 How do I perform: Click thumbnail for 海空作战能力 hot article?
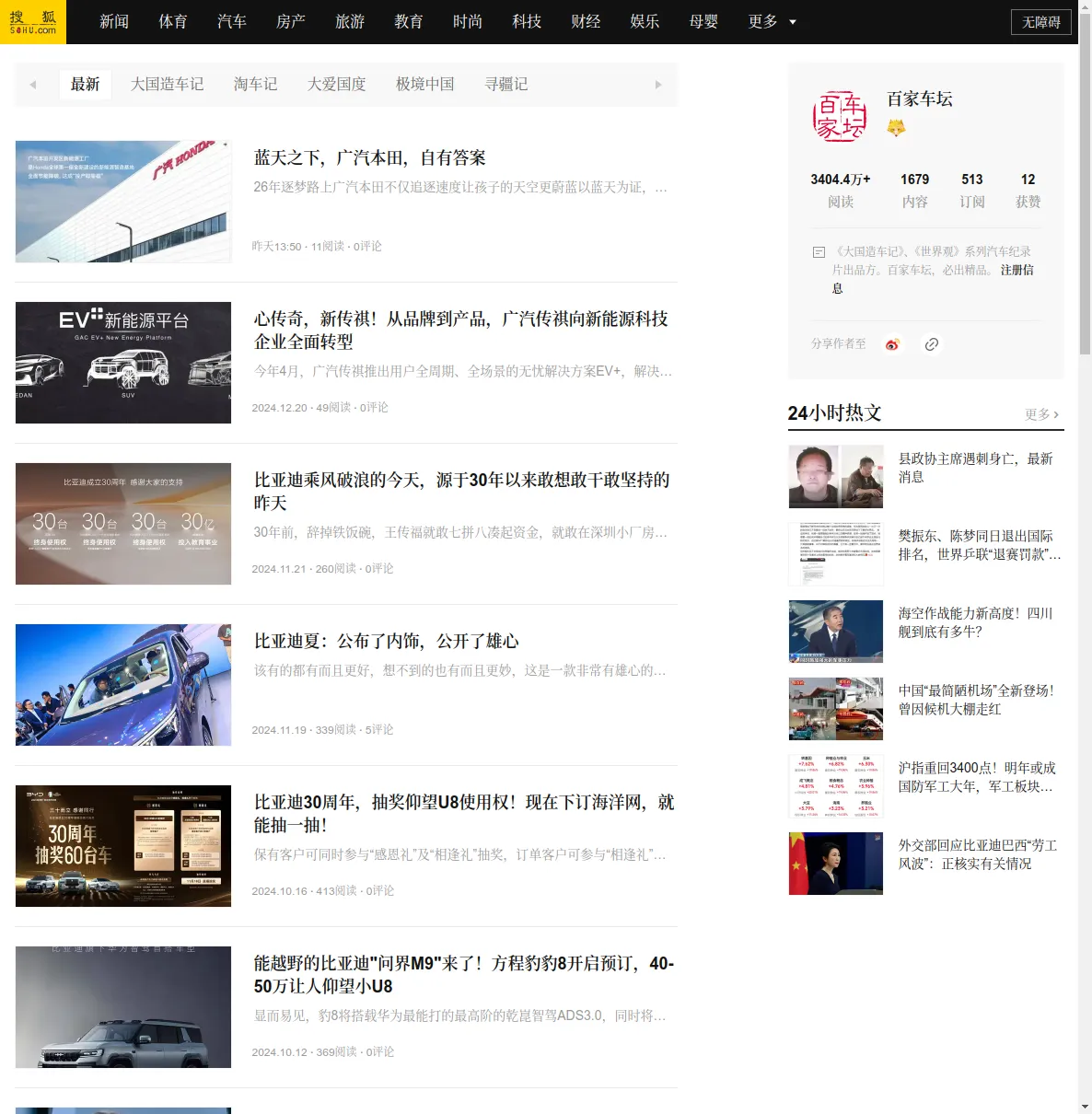836,632
